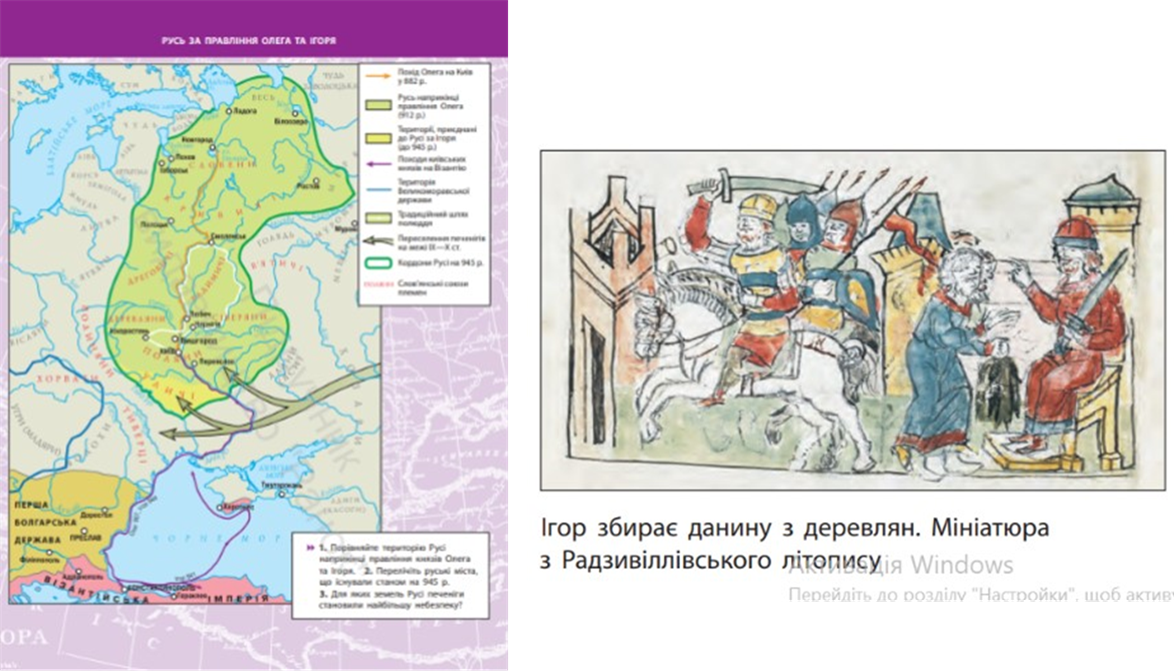This screenshot has width=1174, height=671.
Task: Click the poliuddia route legend swatch
Action: 378,218
